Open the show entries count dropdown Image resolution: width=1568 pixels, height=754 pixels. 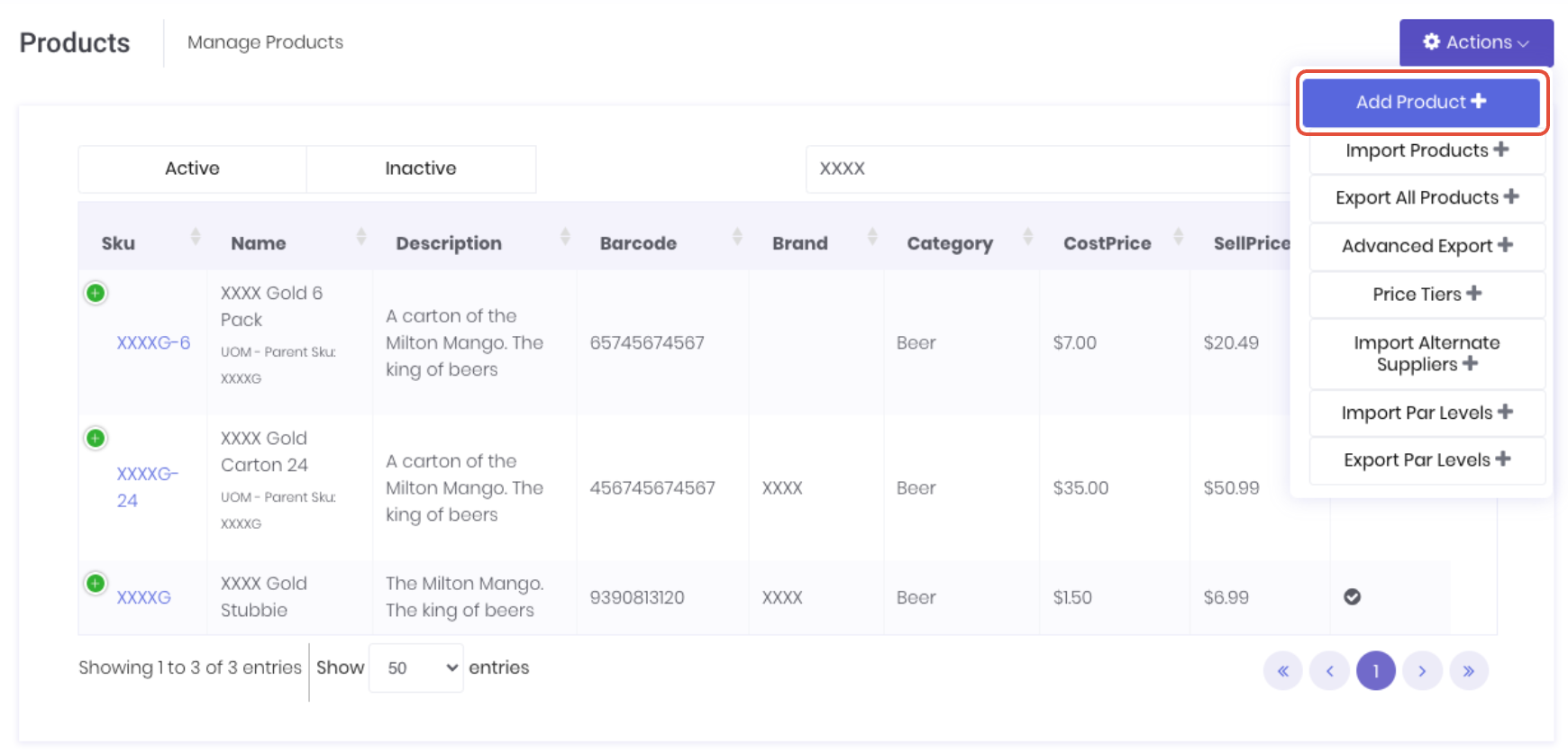click(x=416, y=668)
